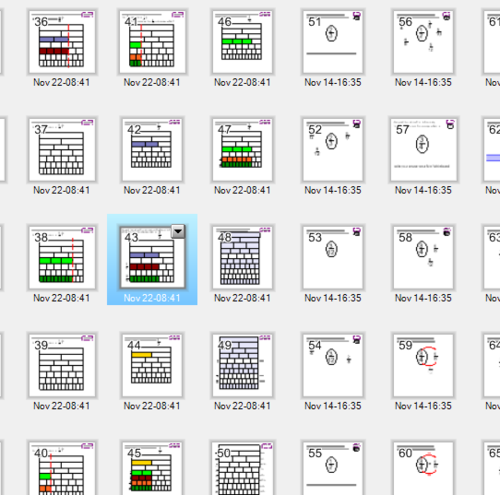Select page 38 thumbnail
The height and width of the screenshot is (495, 500).
[62, 257]
